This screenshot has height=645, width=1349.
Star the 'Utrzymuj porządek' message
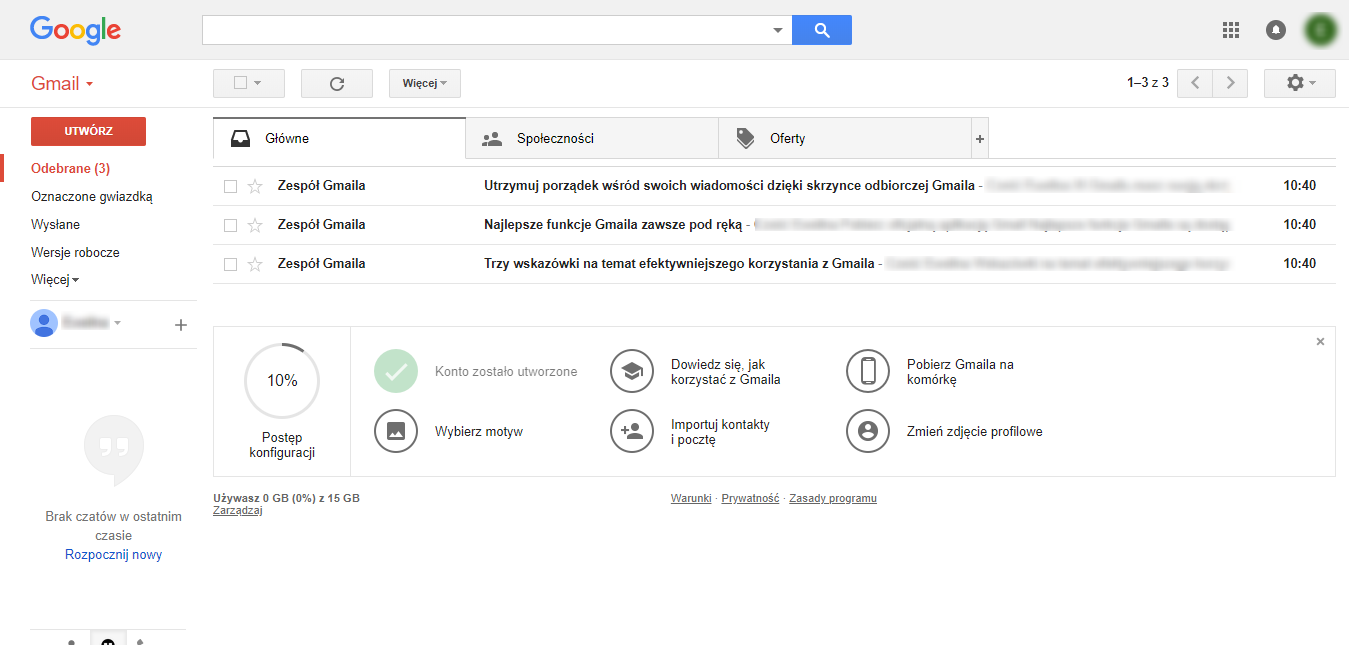pyautogui.click(x=255, y=186)
